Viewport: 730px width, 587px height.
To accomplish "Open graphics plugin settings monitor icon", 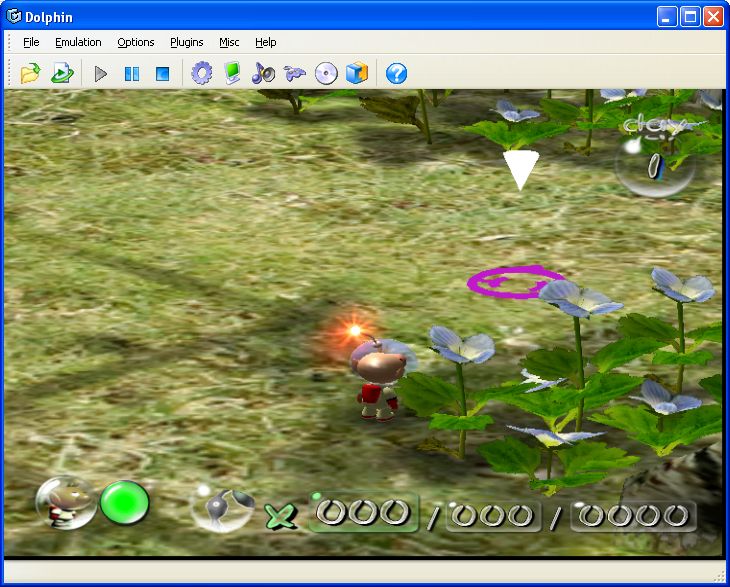I will click(232, 74).
